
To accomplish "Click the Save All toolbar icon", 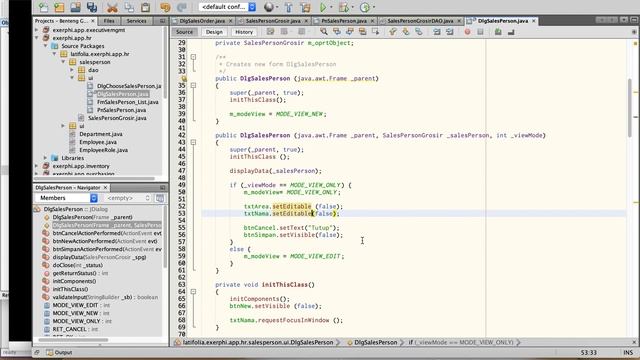I will [x=92, y=7].
